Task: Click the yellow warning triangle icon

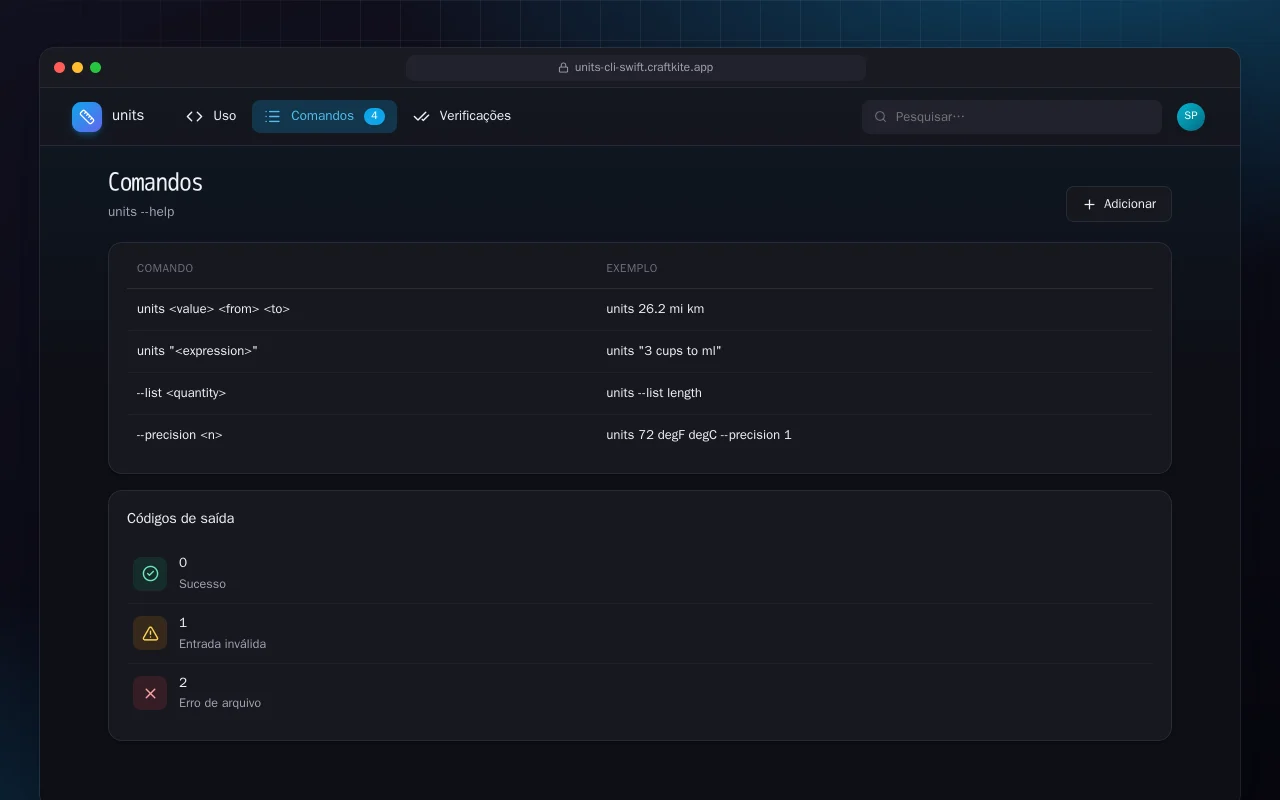Action: tap(150, 633)
